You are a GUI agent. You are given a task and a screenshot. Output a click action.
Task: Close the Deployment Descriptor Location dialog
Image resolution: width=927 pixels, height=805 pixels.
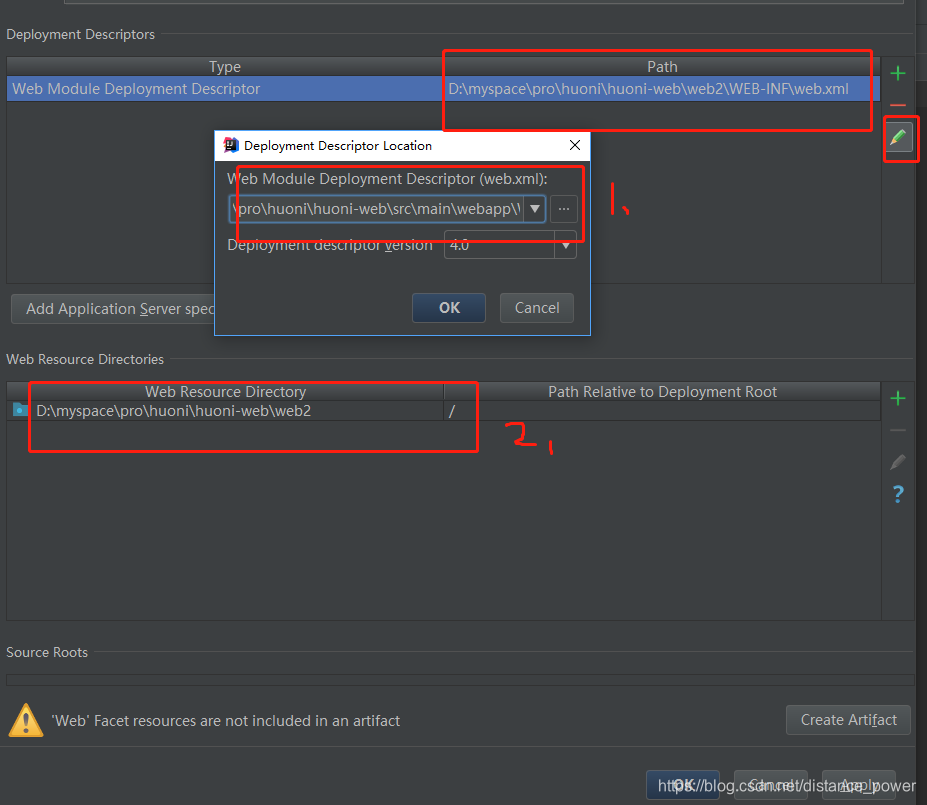(x=575, y=145)
